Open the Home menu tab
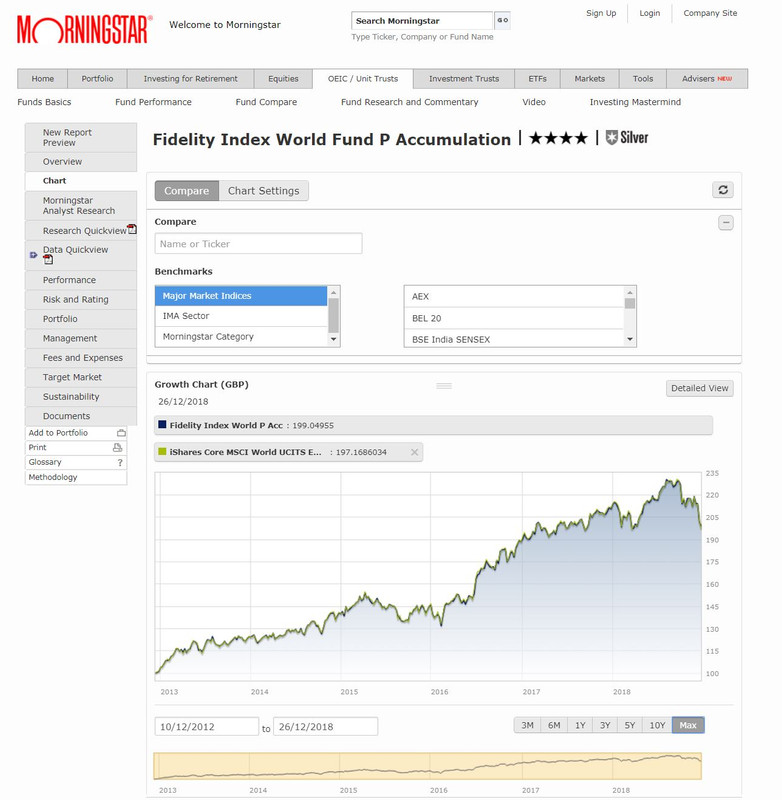The height and width of the screenshot is (800, 782). point(43,79)
